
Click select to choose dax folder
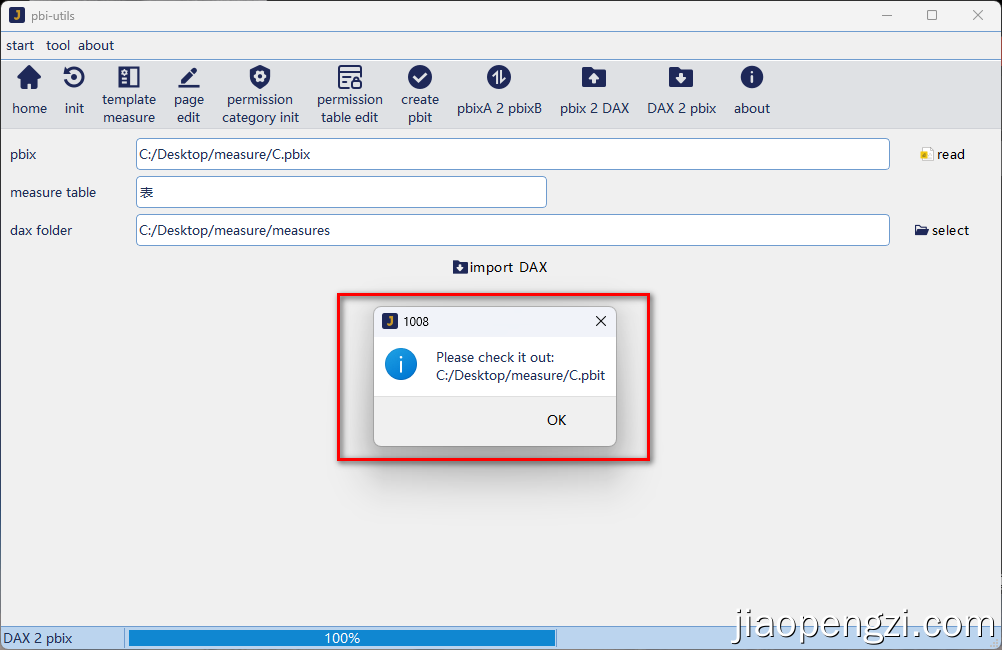click(942, 230)
